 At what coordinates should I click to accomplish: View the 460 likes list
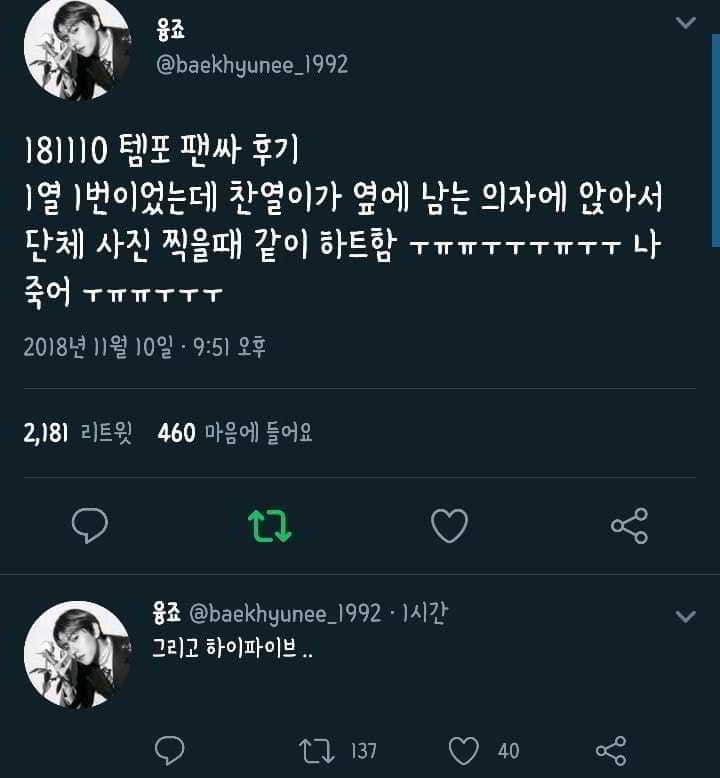[235, 433]
